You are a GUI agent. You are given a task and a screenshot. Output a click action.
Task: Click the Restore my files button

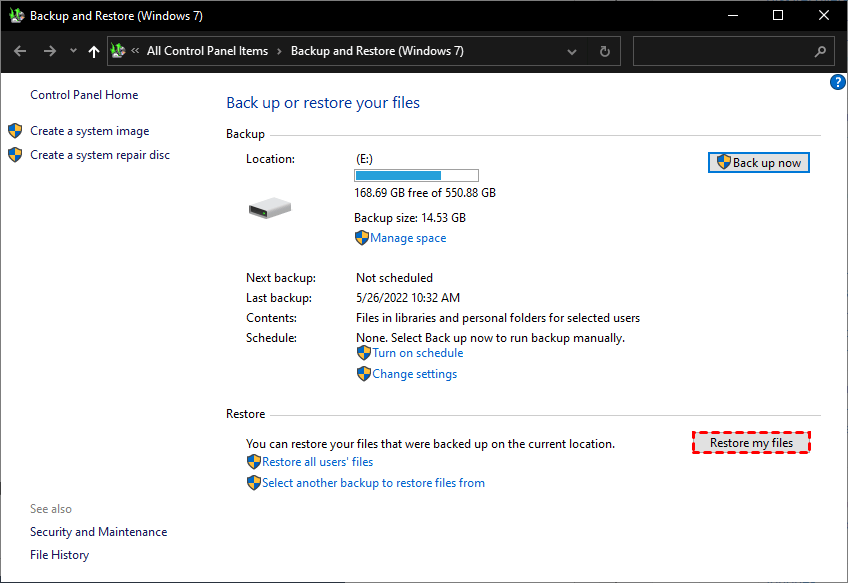click(751, 443)
